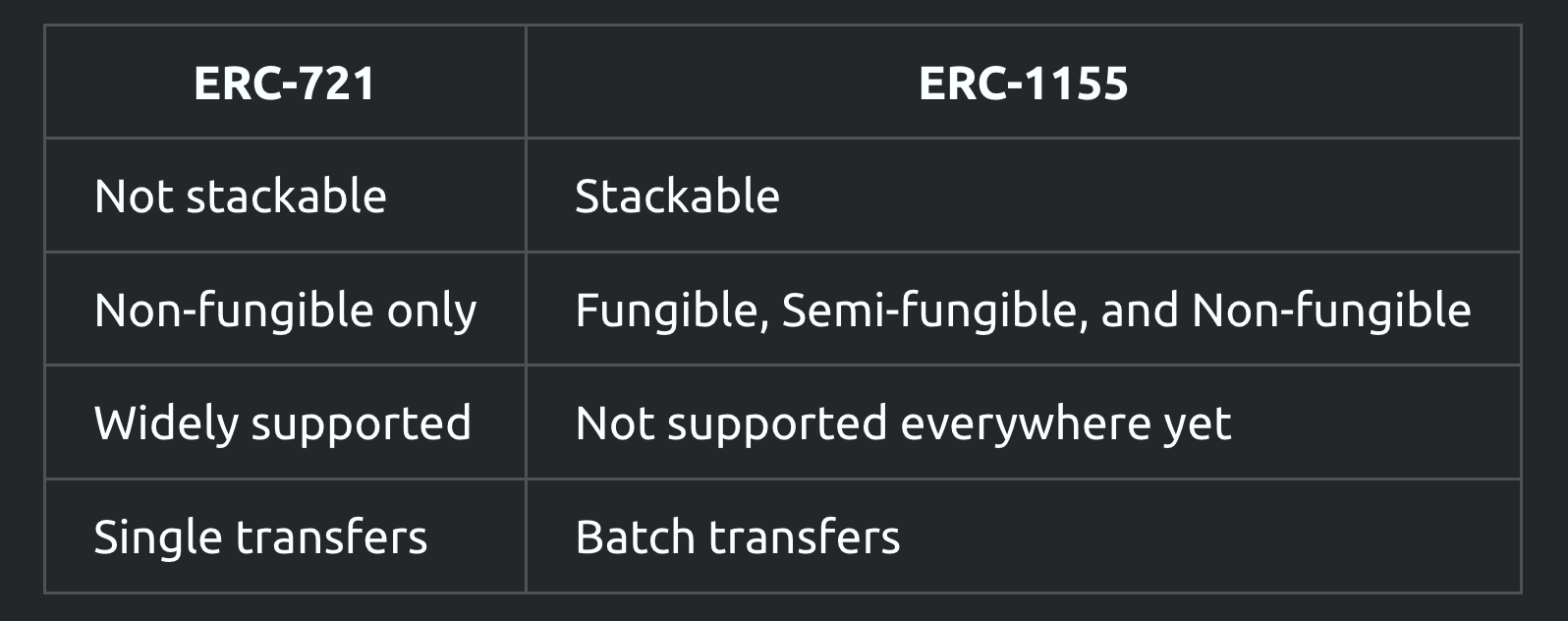Click the word 'Widely' in ERC-721 column
This screenshot has height=621, width=1568.
165,424
